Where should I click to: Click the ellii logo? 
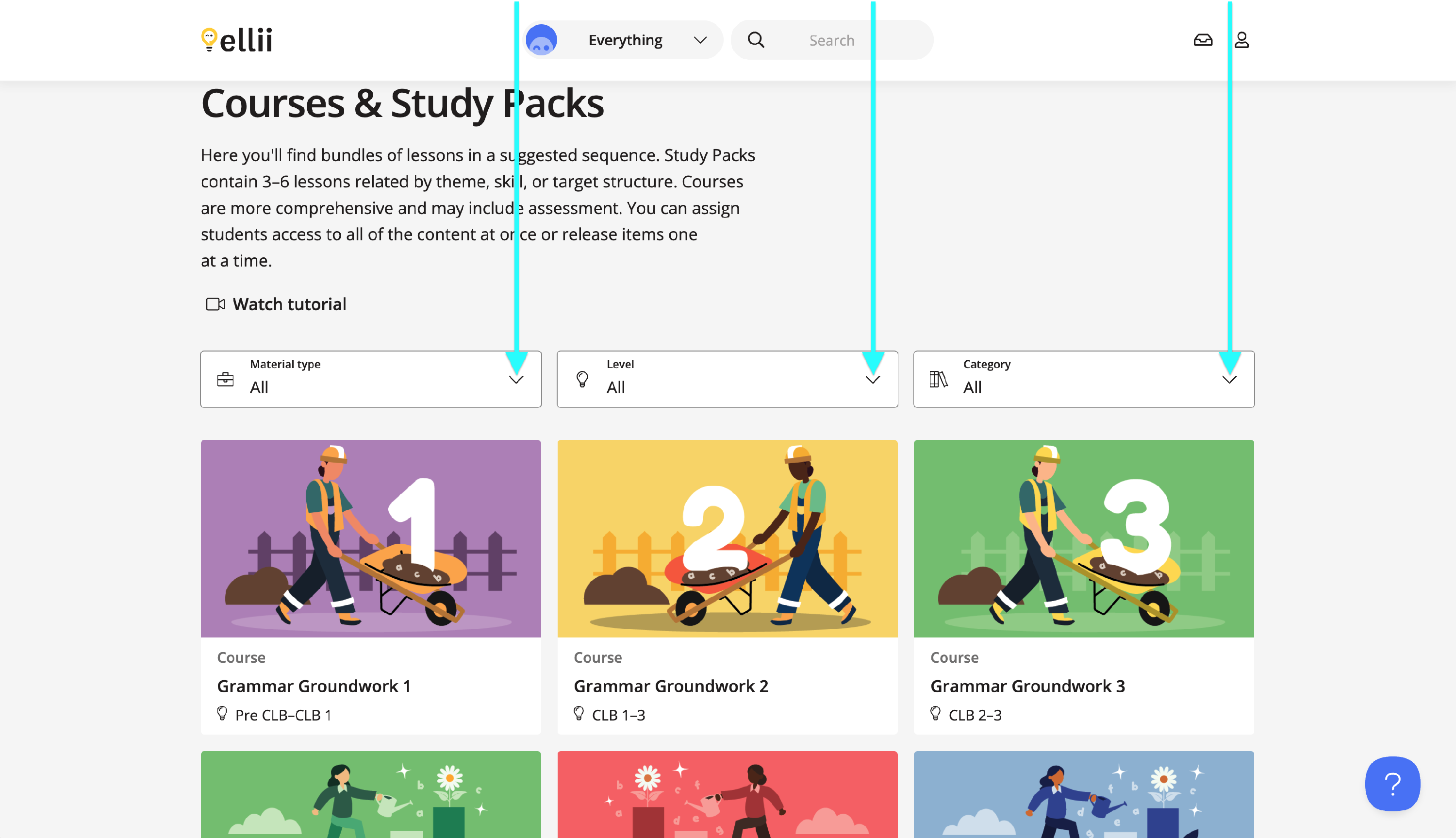[x=236, y=40]
